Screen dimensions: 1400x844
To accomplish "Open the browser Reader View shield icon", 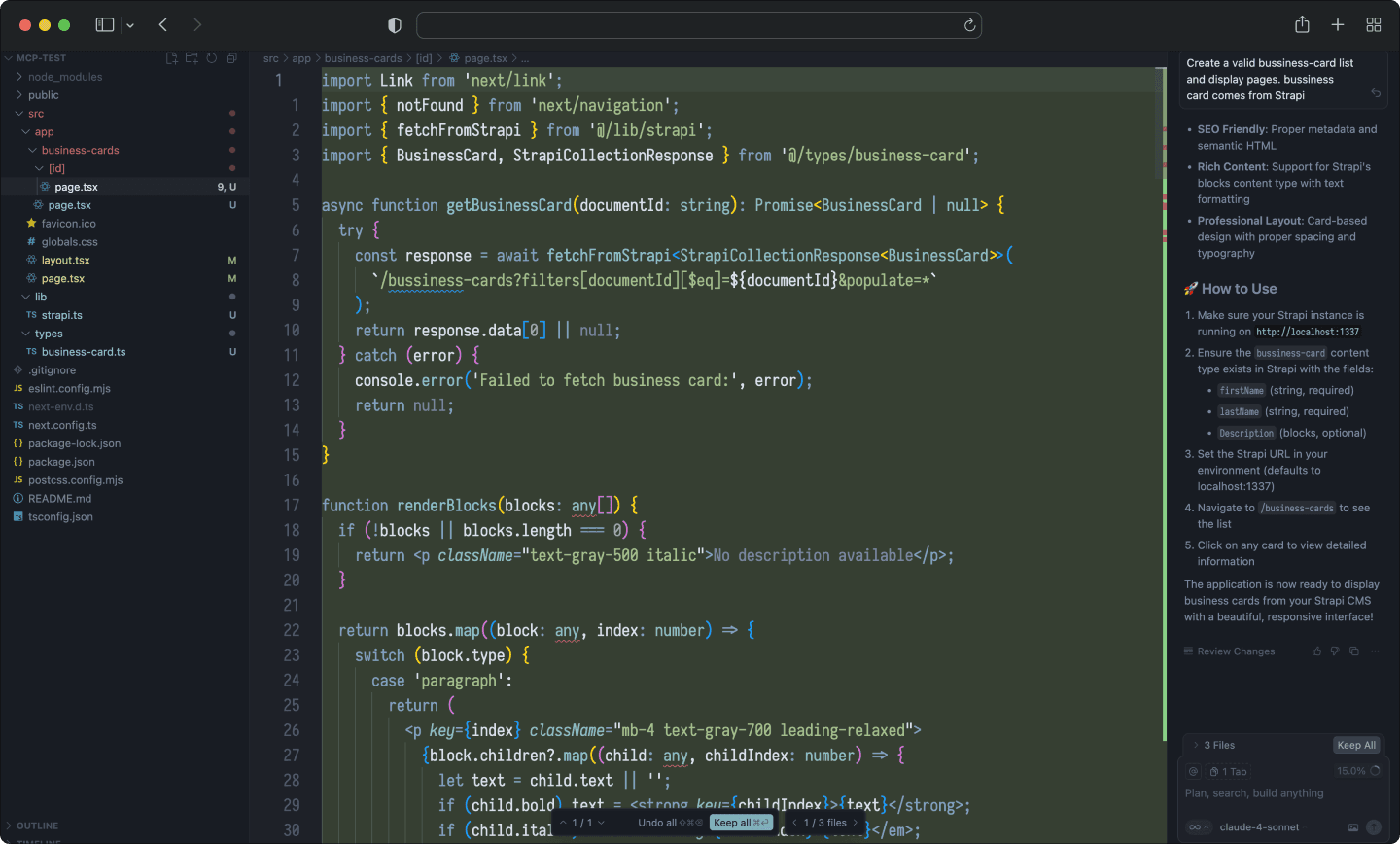I will click(394, 24).
